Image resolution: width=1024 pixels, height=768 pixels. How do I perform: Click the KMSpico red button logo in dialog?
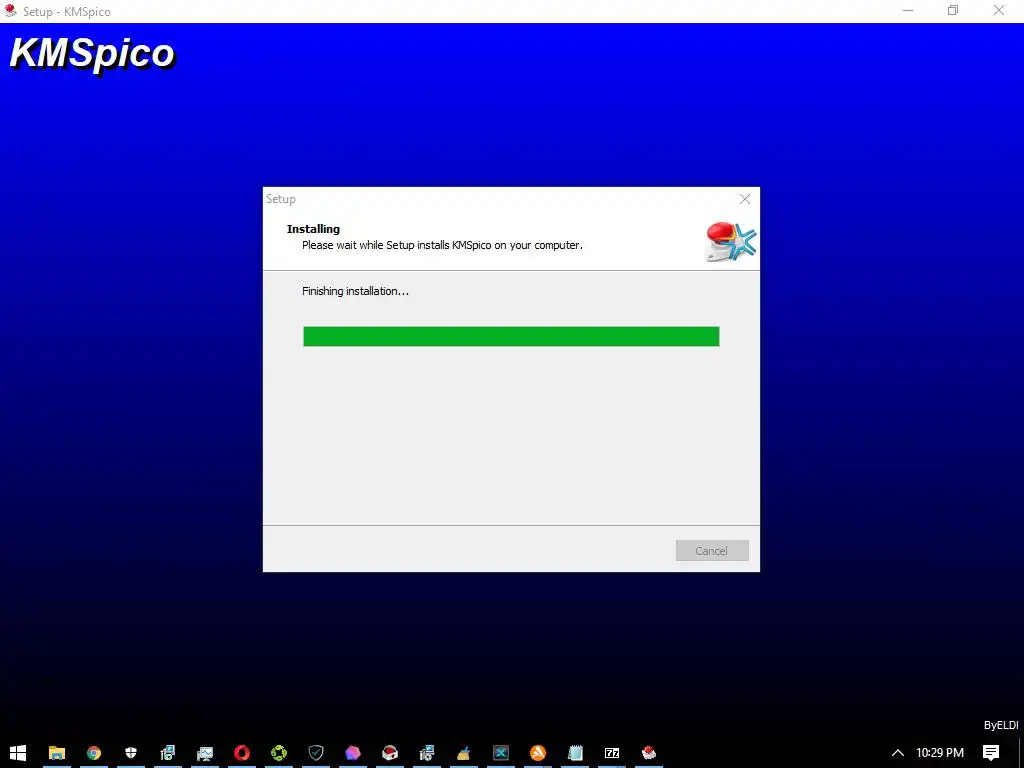[x=731, y=242]
